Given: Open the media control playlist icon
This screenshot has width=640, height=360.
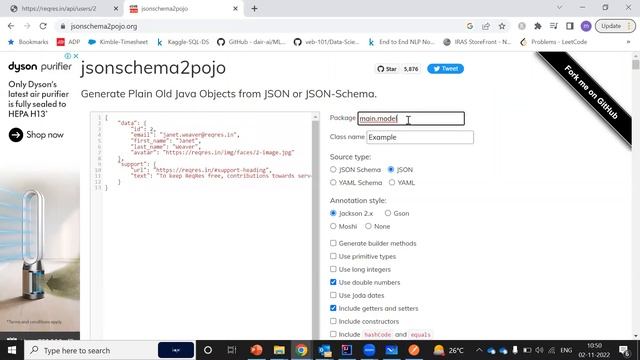Looking at the screenshot, I should click(553, 26).
